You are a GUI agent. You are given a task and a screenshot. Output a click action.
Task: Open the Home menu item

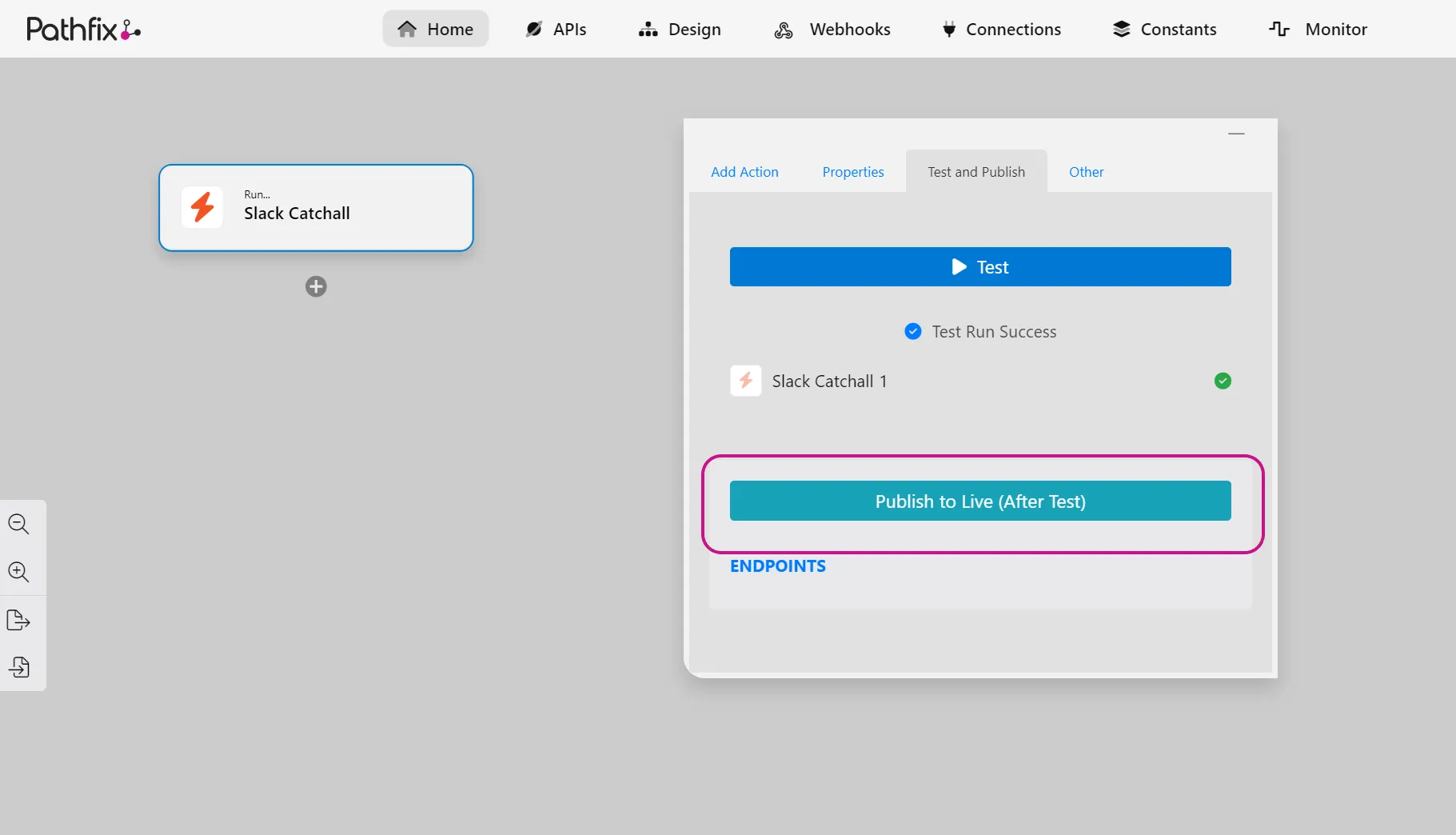pyautogui.click(x=436, y=29)
